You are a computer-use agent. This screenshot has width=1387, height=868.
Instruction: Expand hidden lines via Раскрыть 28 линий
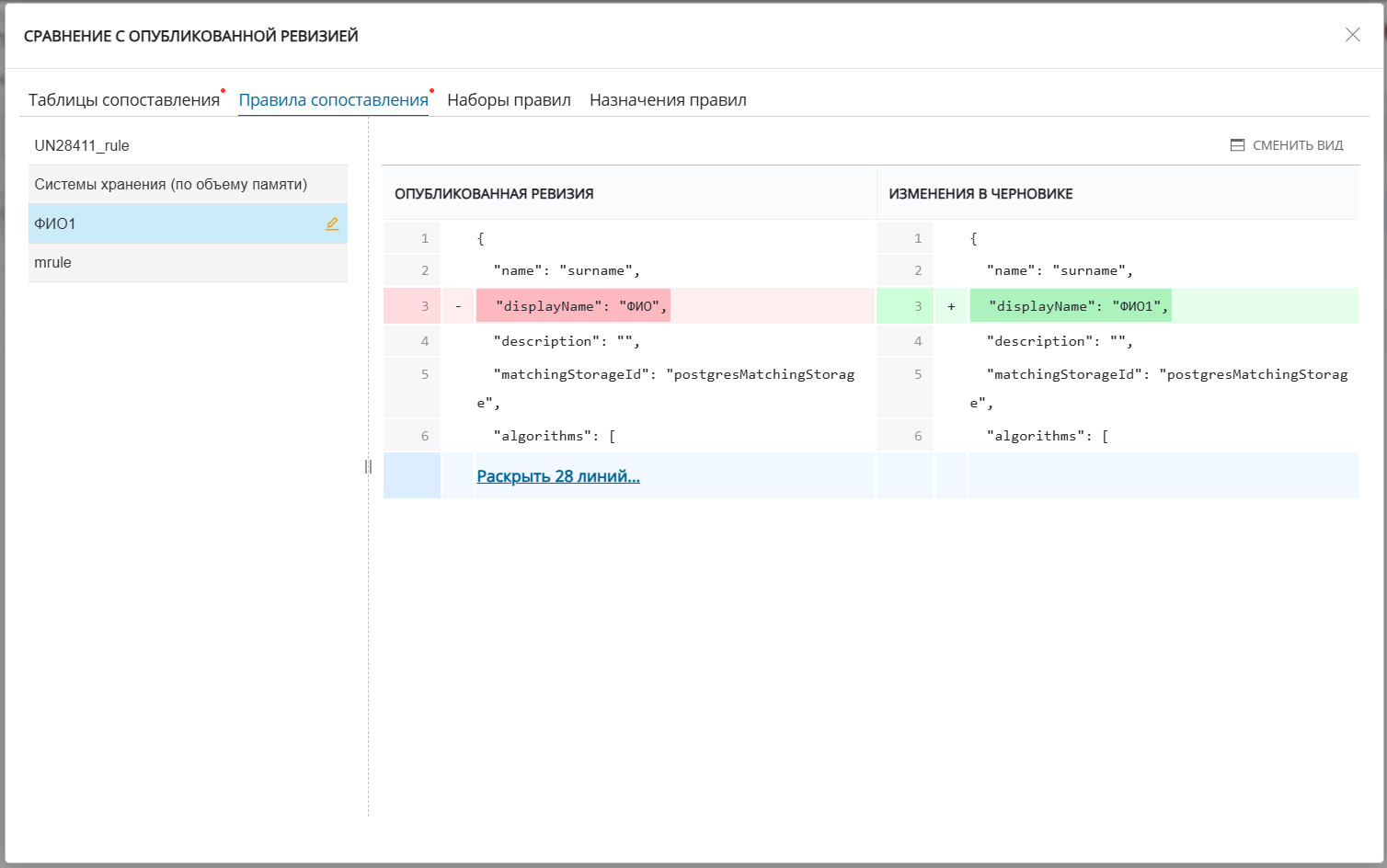tap(557, 476)
